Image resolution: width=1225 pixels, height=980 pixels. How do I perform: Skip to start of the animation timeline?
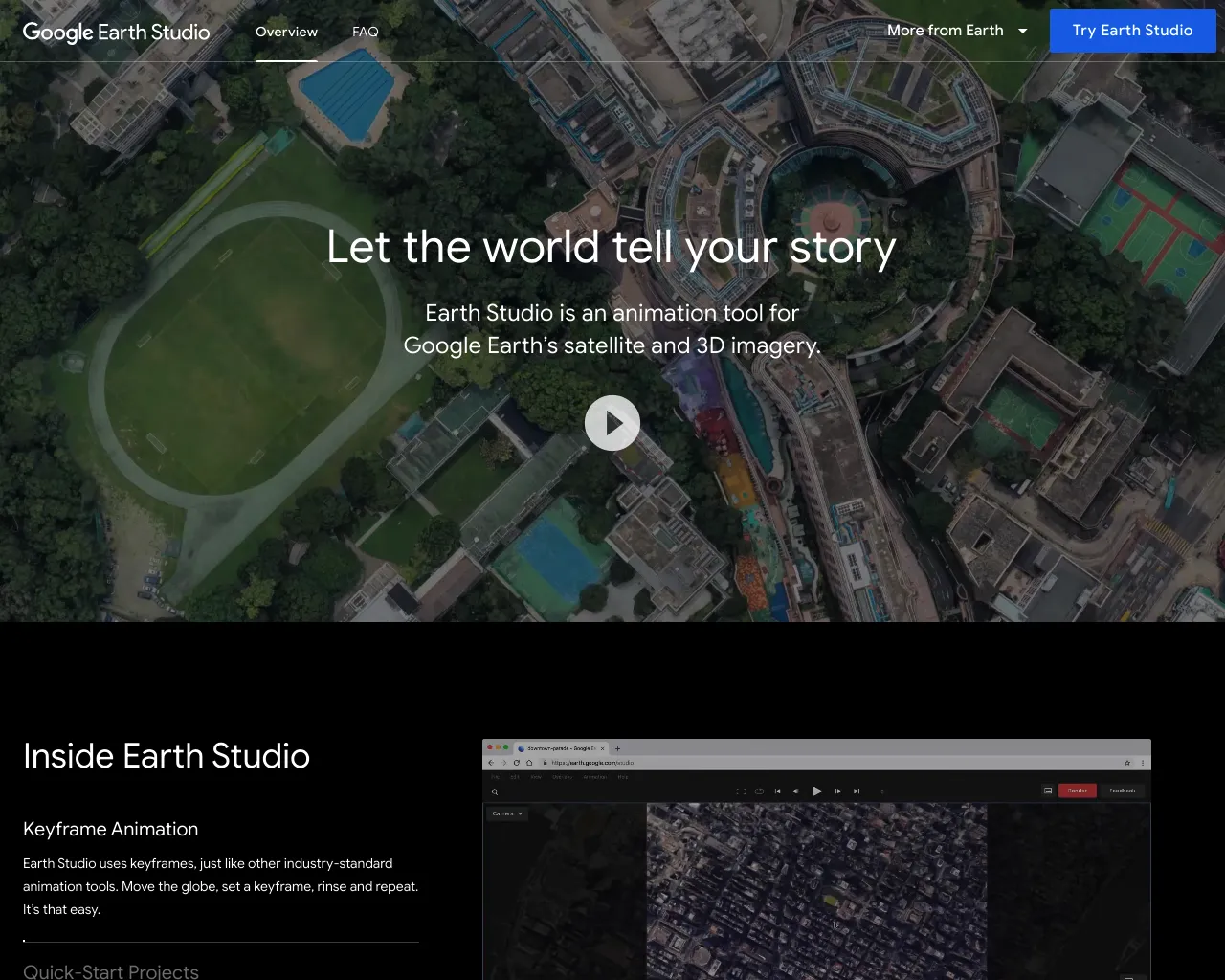click(x=777, y=791)
